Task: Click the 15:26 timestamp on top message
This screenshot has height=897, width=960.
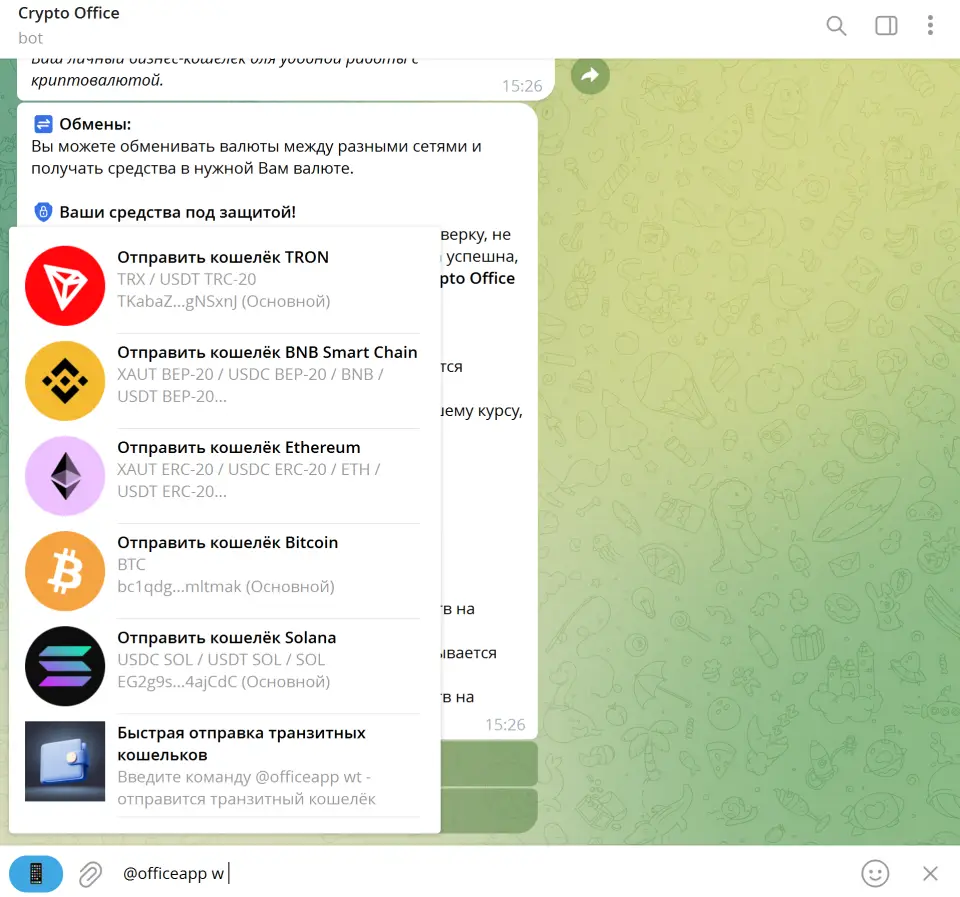Action: [x=522, y=86]
